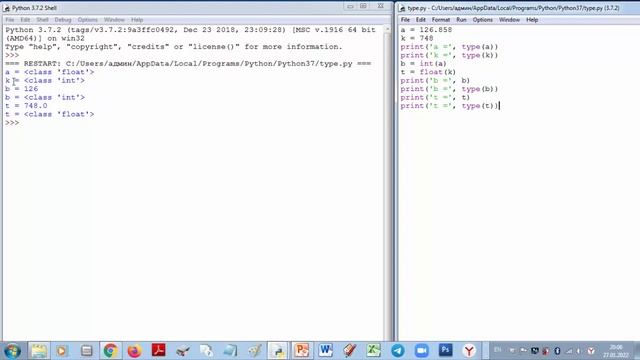Open Microsoft Excel from the taskbar
640x360 pixels.
click(373, 351)
